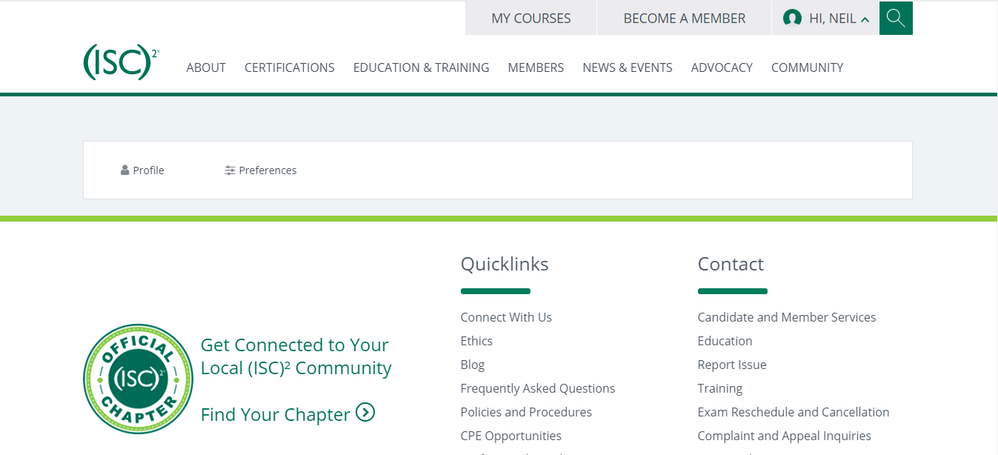The height and width of the screenshot is (455, 998).
Task: Open the Education & Training menu
Action: pos(421,68)
